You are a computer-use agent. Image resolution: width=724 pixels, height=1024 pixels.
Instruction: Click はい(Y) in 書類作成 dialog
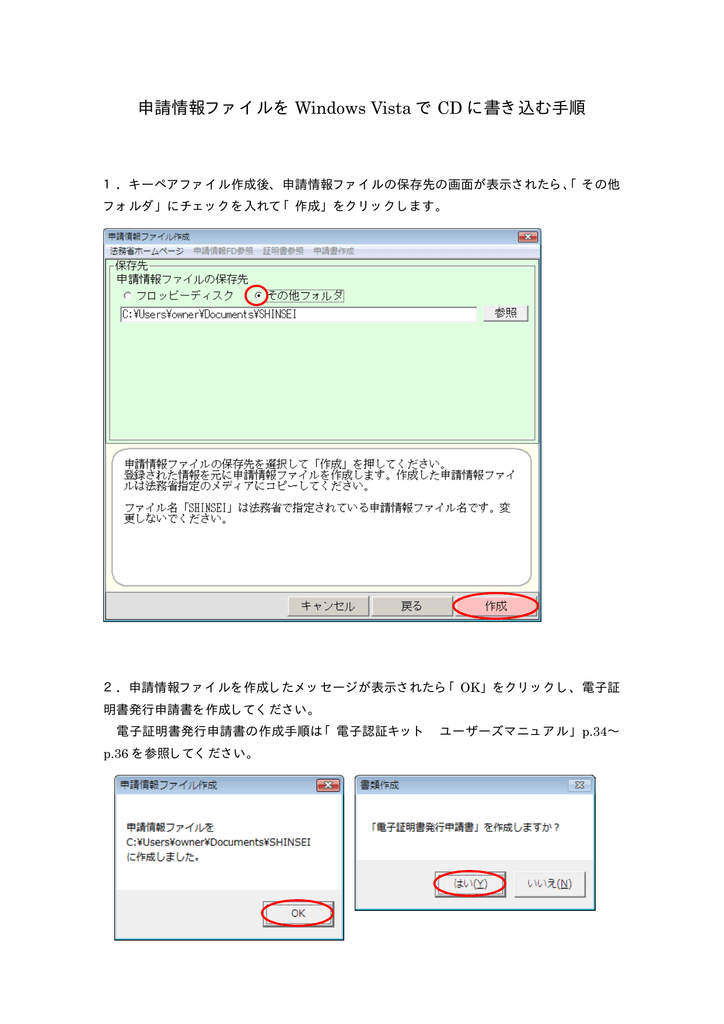(470, 884)
